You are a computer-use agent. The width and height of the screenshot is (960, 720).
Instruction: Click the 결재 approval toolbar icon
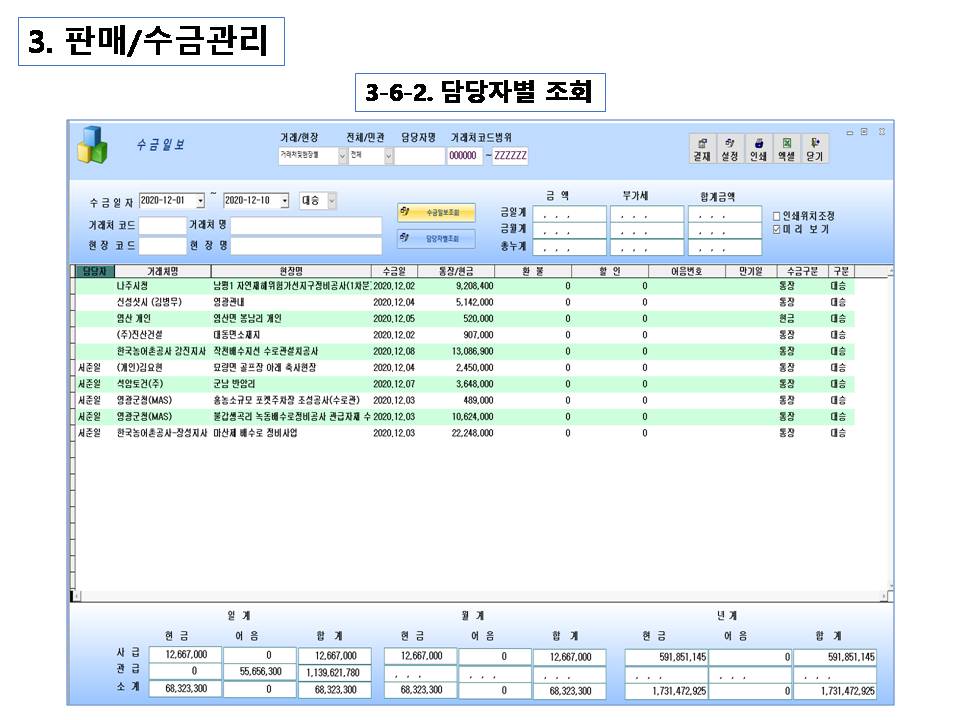[702, 149]
